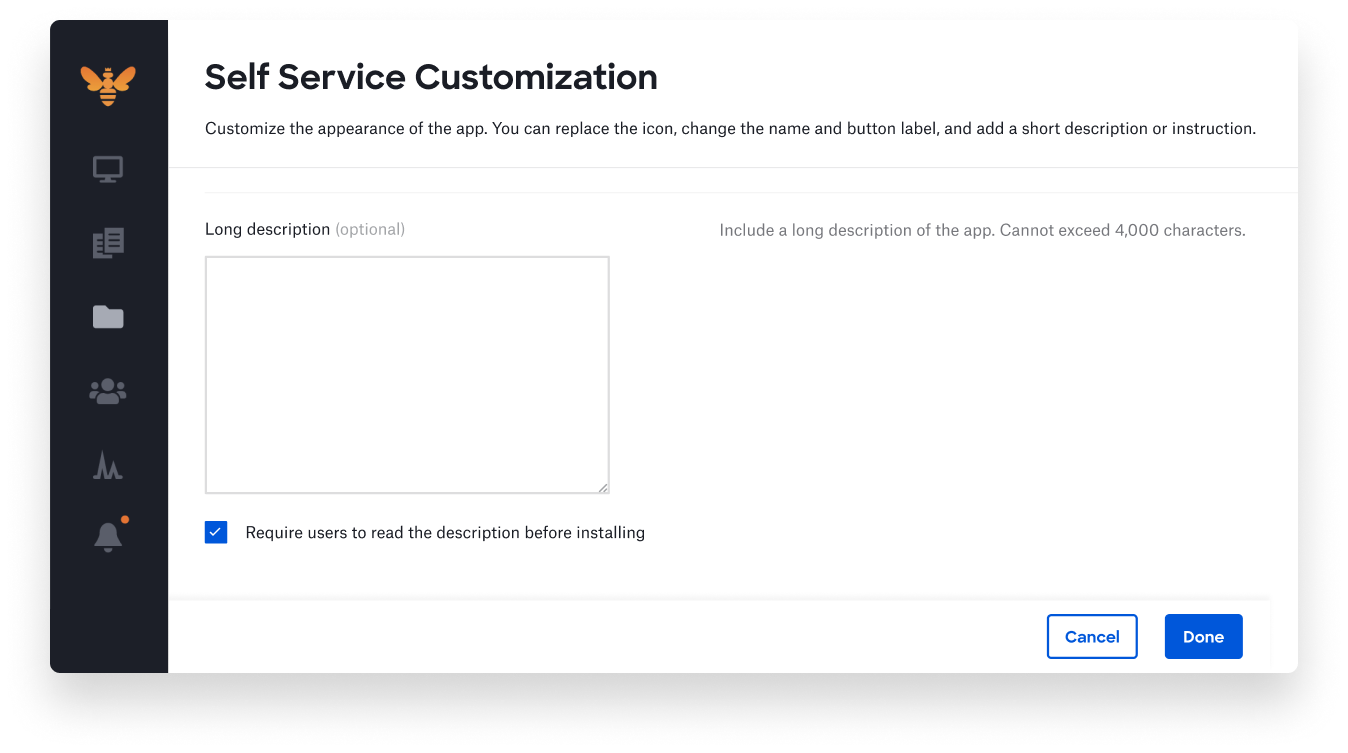Open the folder icon in the sidebar
1348x753 pixels.
tap(108, 316)
